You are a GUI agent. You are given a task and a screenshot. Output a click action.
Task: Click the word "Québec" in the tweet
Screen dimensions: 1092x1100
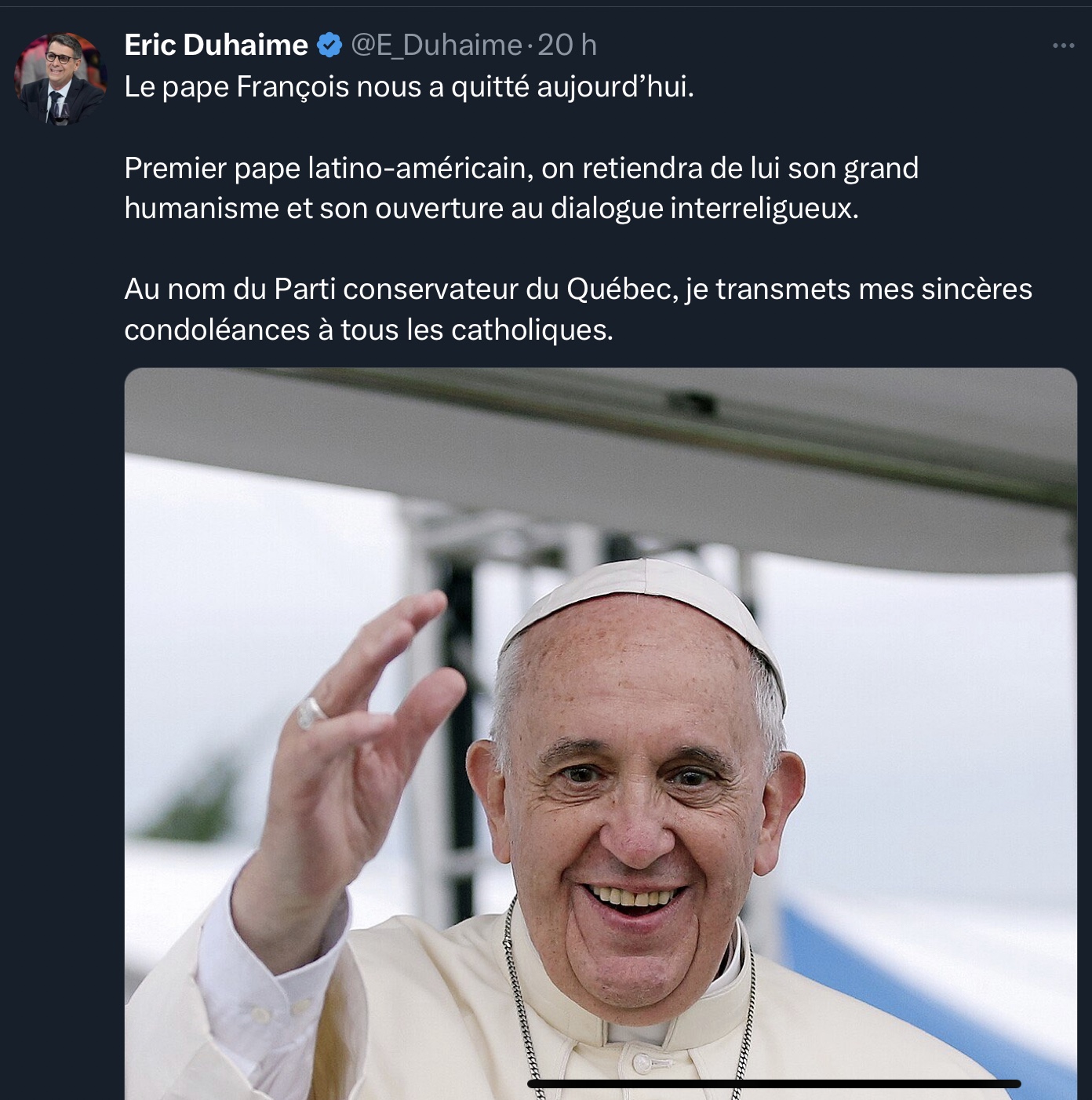[619, 290]
